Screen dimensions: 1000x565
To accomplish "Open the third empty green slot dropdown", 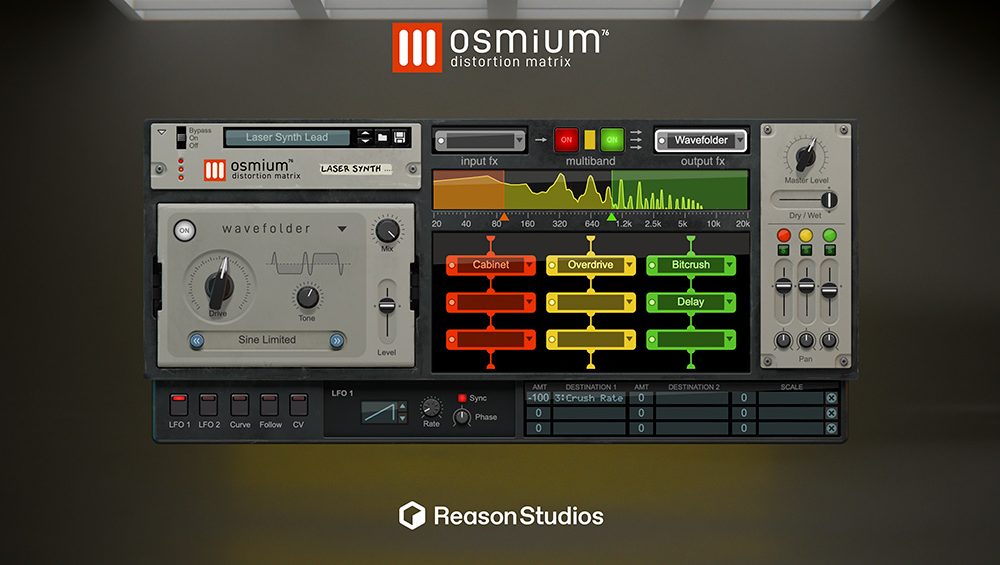I will tap(729, 339).
